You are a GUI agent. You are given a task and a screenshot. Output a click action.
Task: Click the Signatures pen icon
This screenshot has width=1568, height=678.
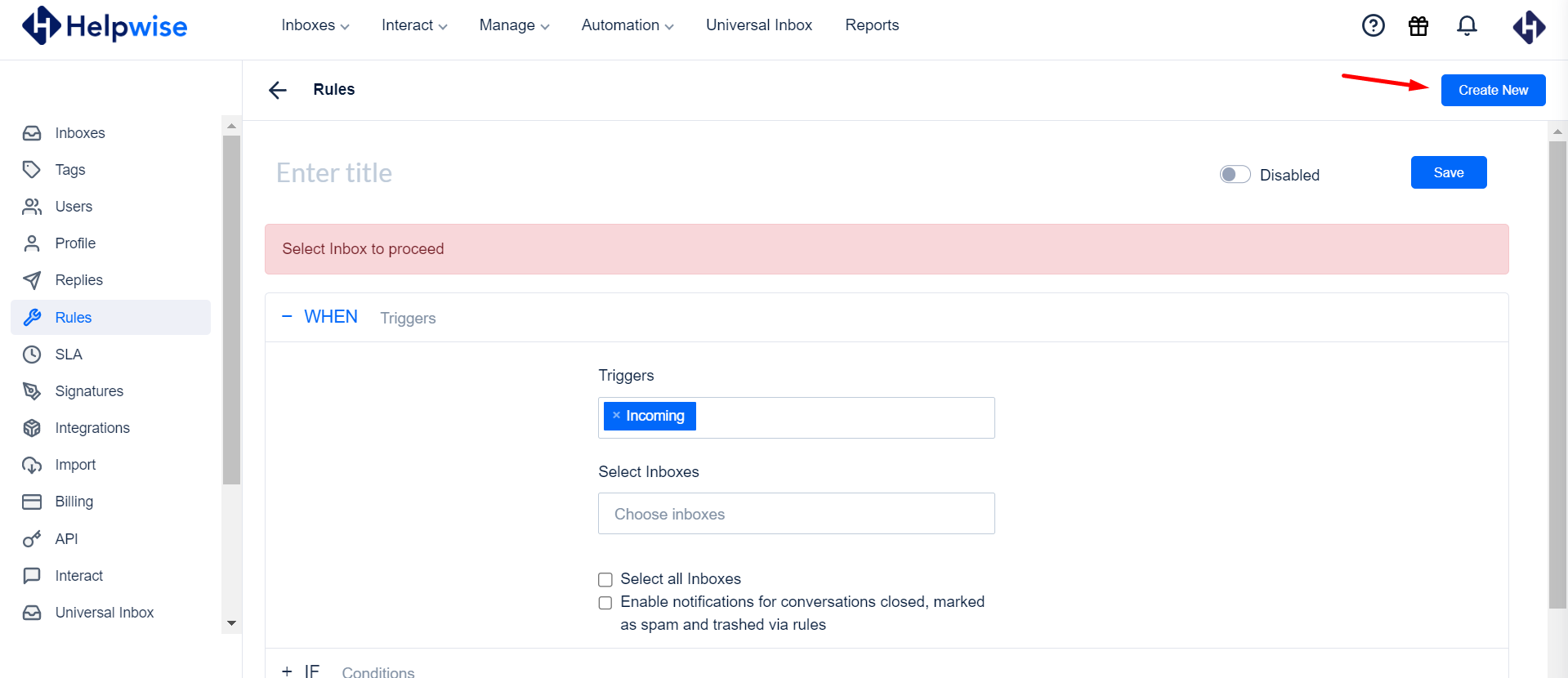[32, 391]
